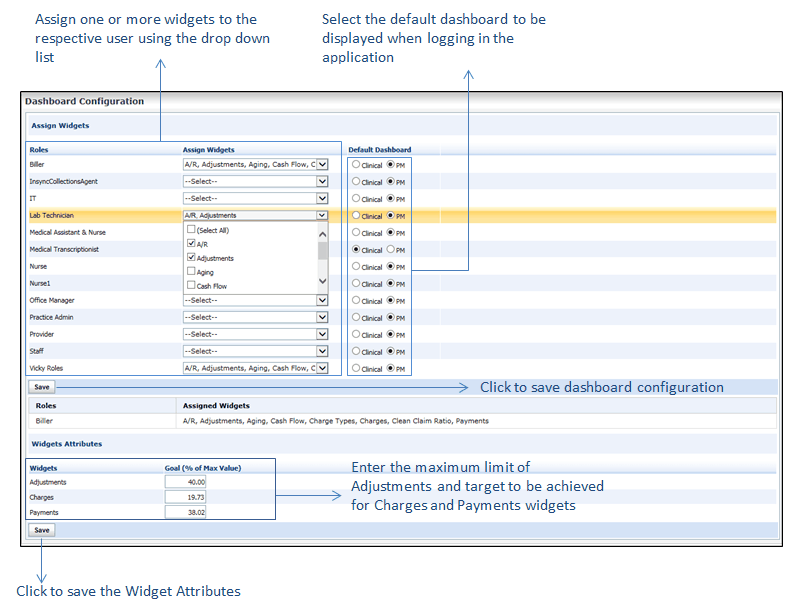Click the Widgets Attributes section heading
This screenshot has width=810, height=606.
coord(67,444)
